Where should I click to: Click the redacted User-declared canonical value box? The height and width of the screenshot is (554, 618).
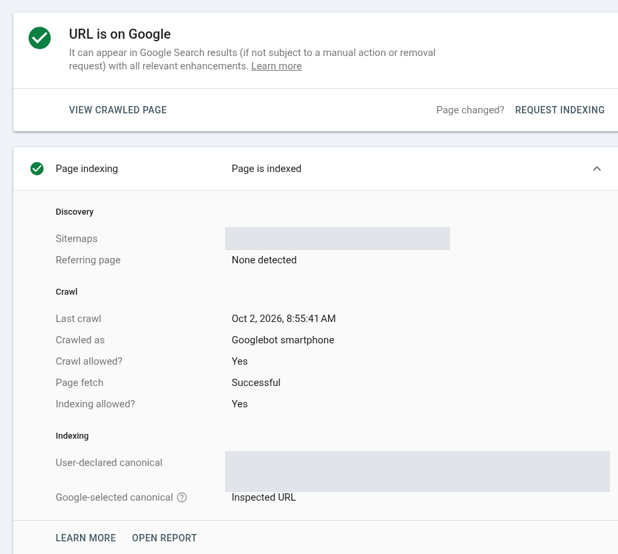click(417, 471)
